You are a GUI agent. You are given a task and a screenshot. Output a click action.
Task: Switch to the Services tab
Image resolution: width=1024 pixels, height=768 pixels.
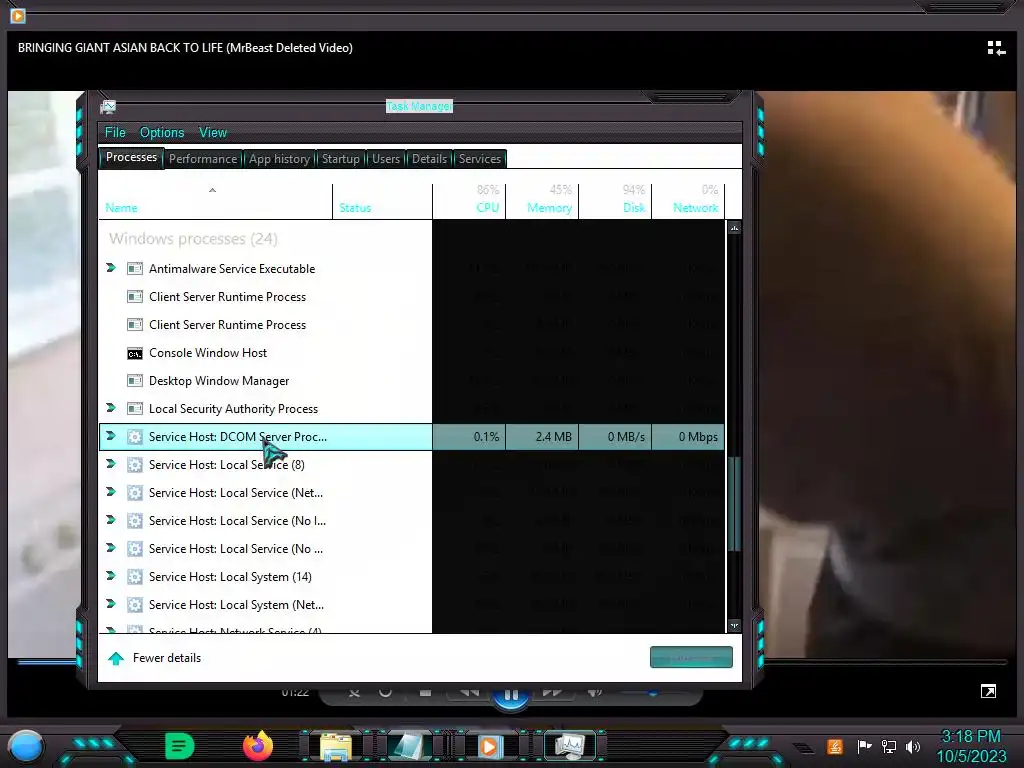coord(479,159)
